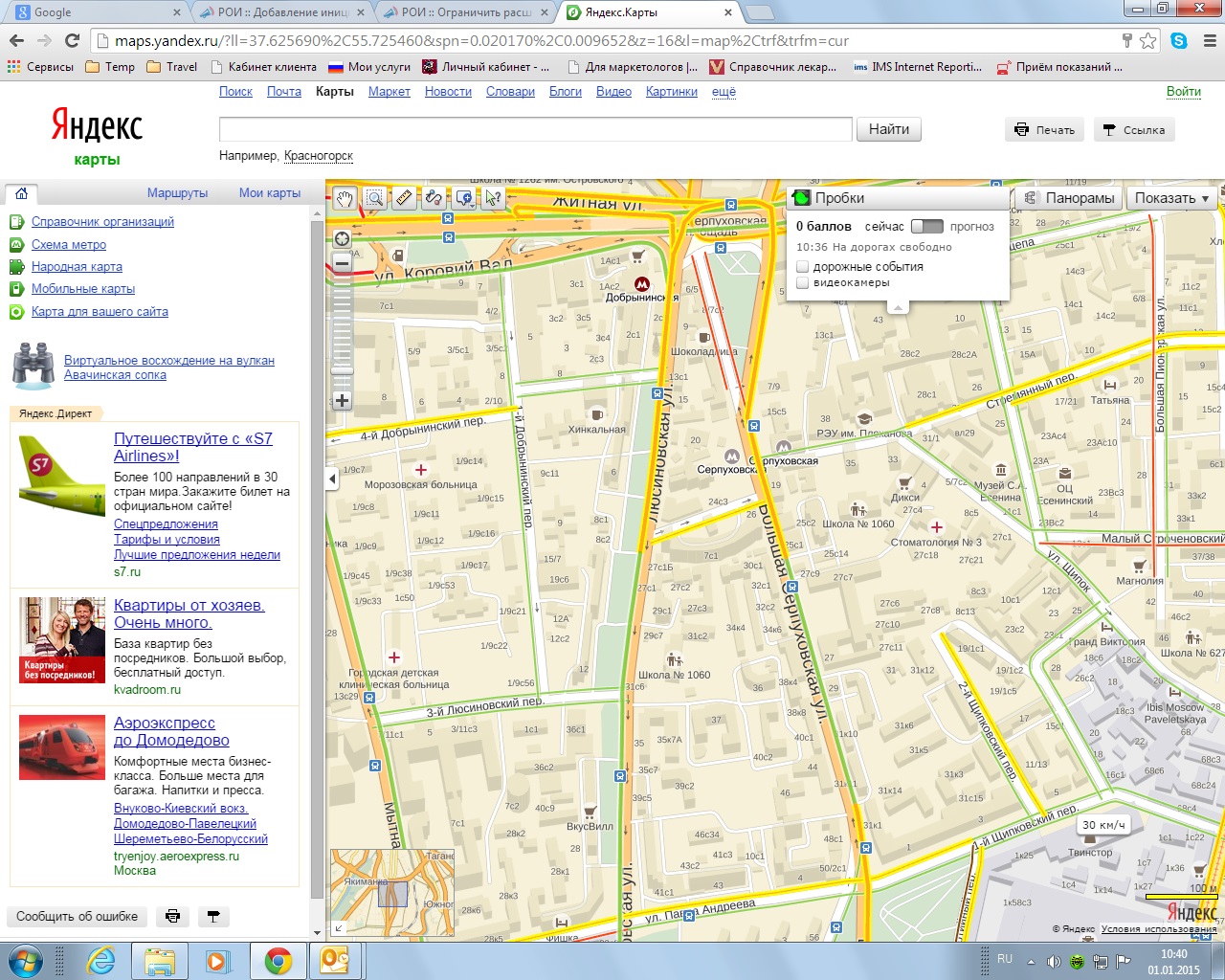1225x980 pixels.
Task: Open Windows Explorer folder on the taskbar
Action: coord(160,960)
